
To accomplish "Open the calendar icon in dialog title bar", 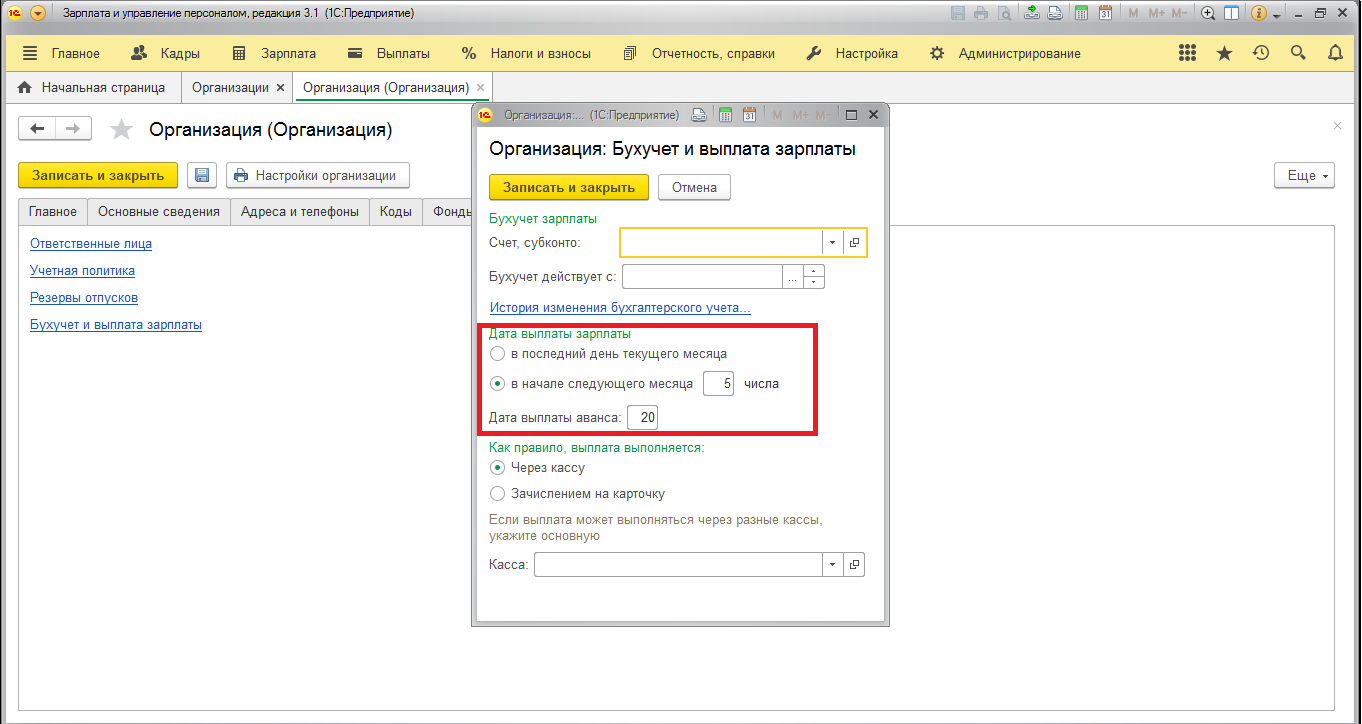I will point(749,115).
